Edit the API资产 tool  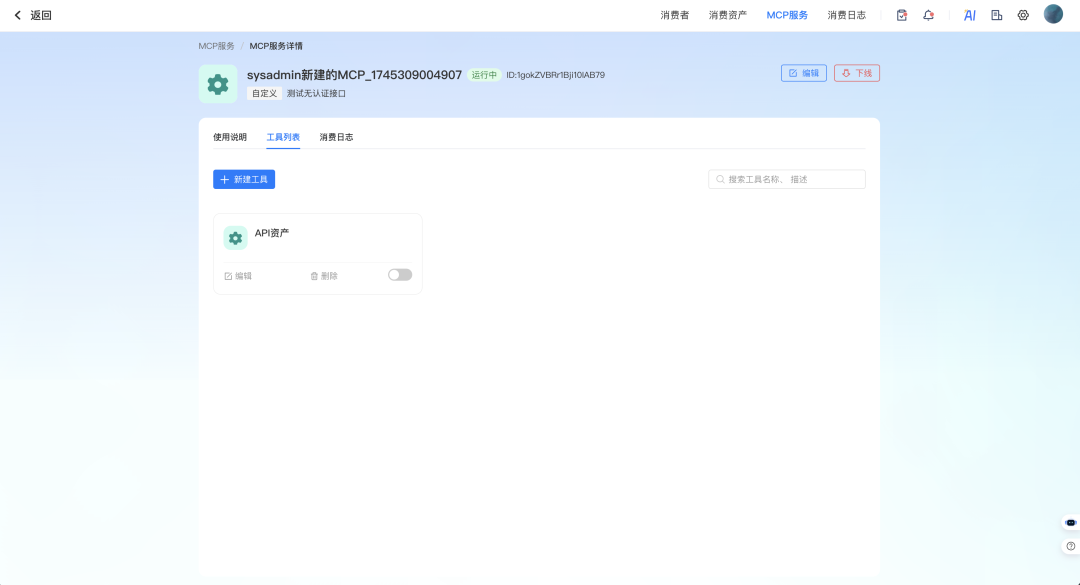pyautogui.click(x=238, y=276)
